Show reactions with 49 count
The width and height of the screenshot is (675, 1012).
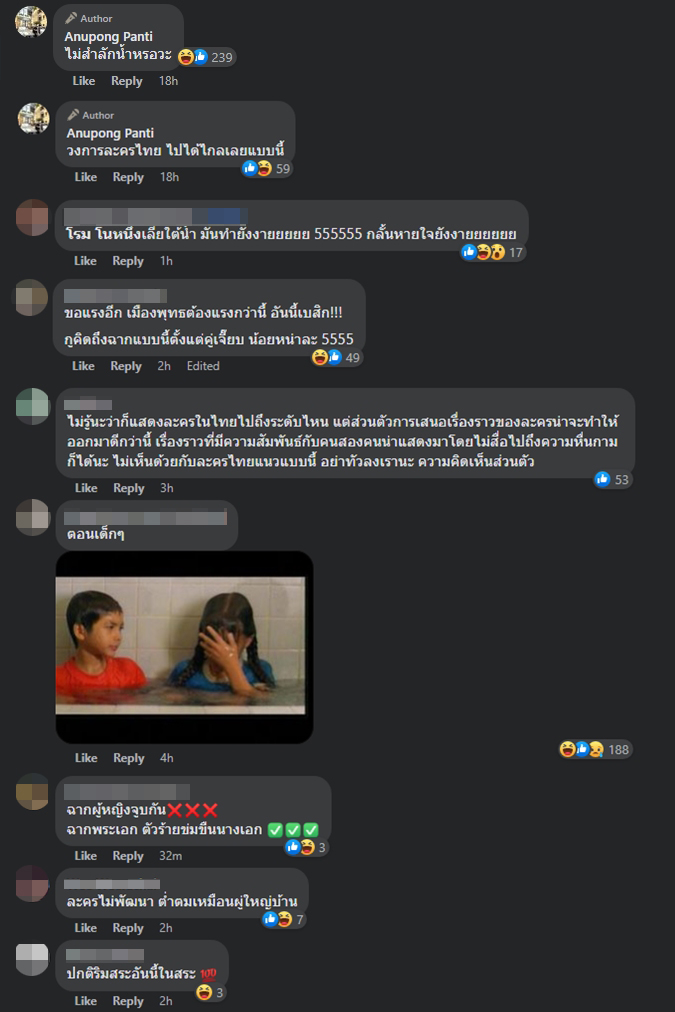point(336,357)
